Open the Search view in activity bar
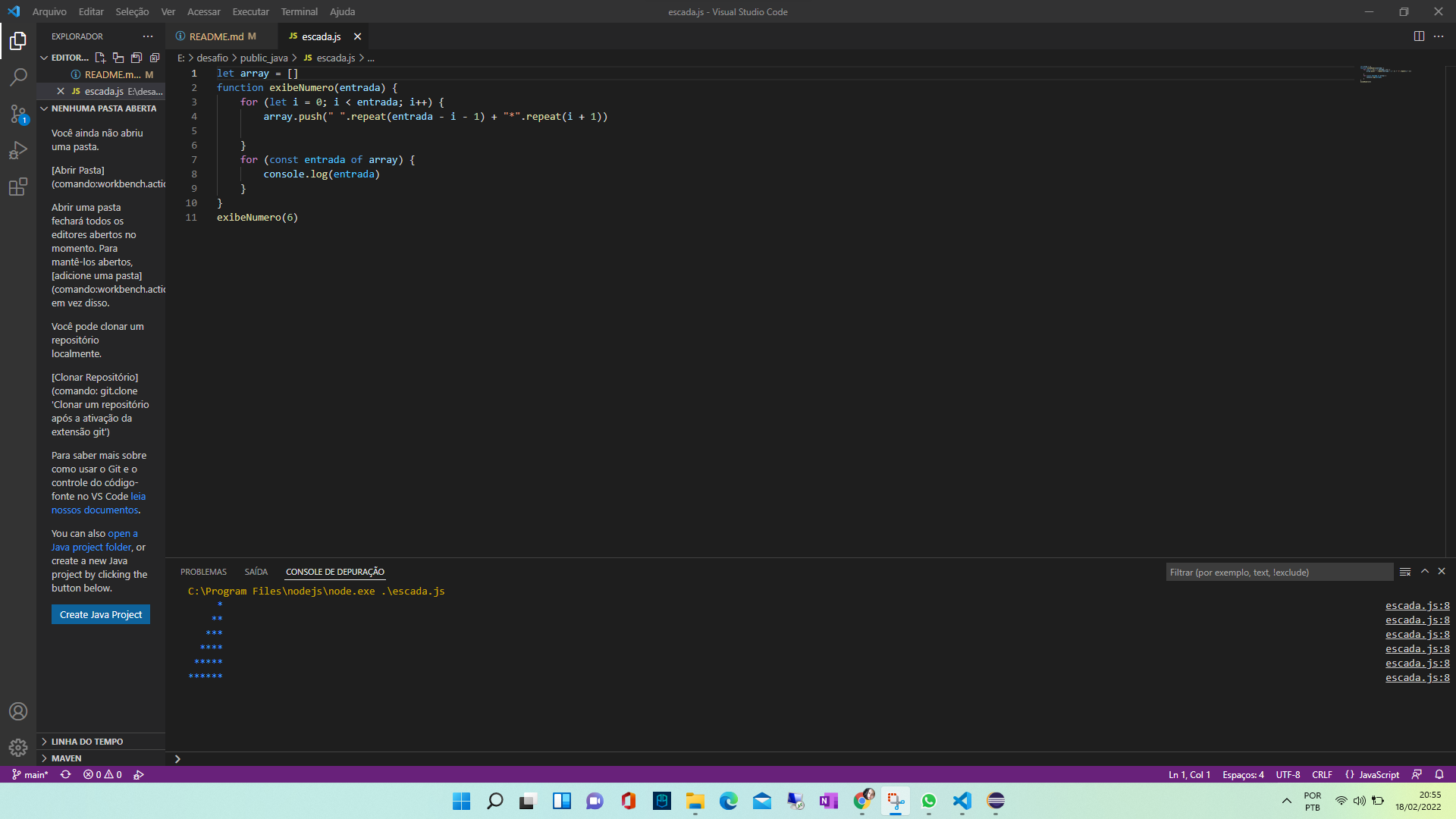This screenshot has width=1456, height=819. pos(18,77)
